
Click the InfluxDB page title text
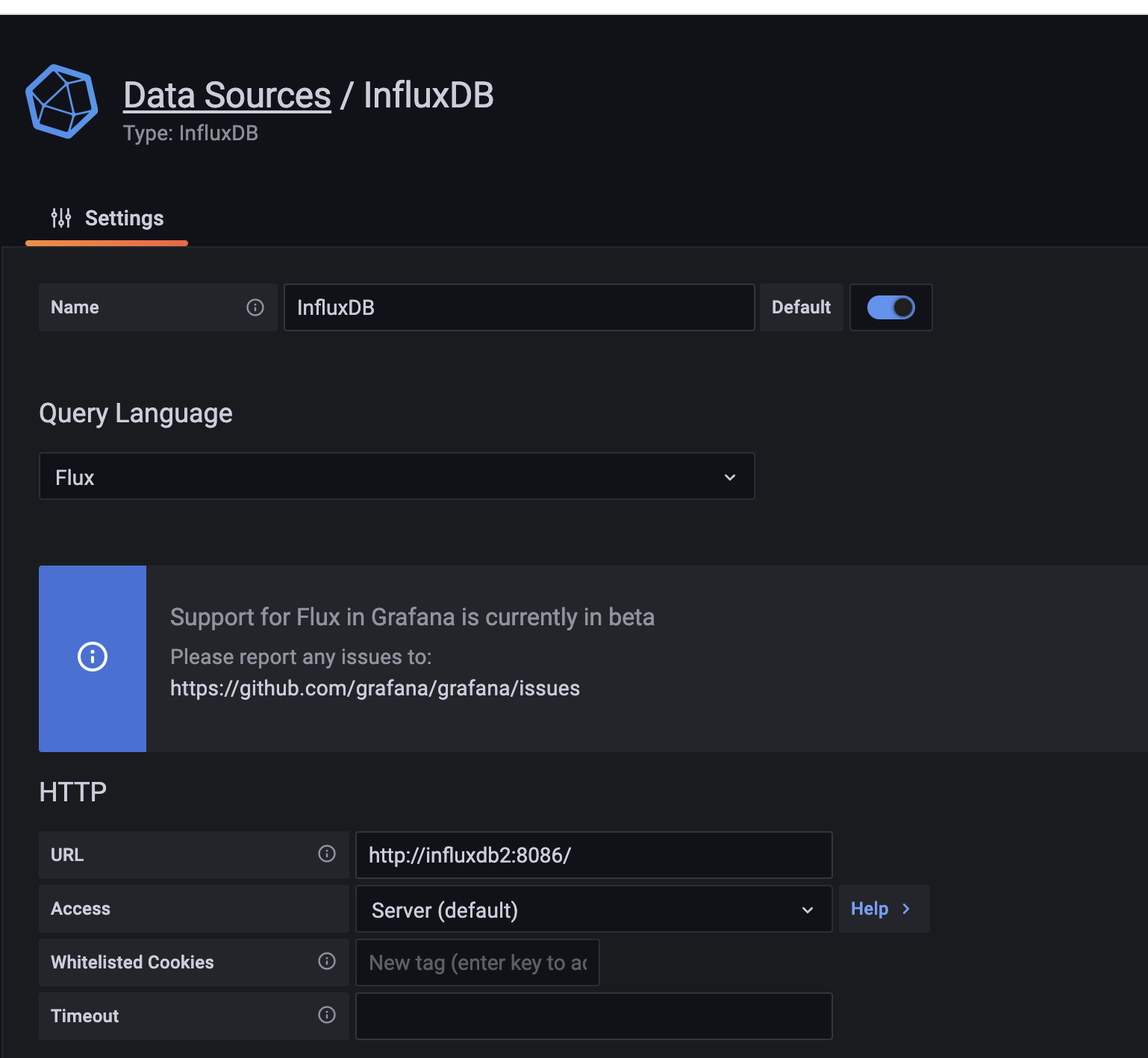[x=428, y=96]
